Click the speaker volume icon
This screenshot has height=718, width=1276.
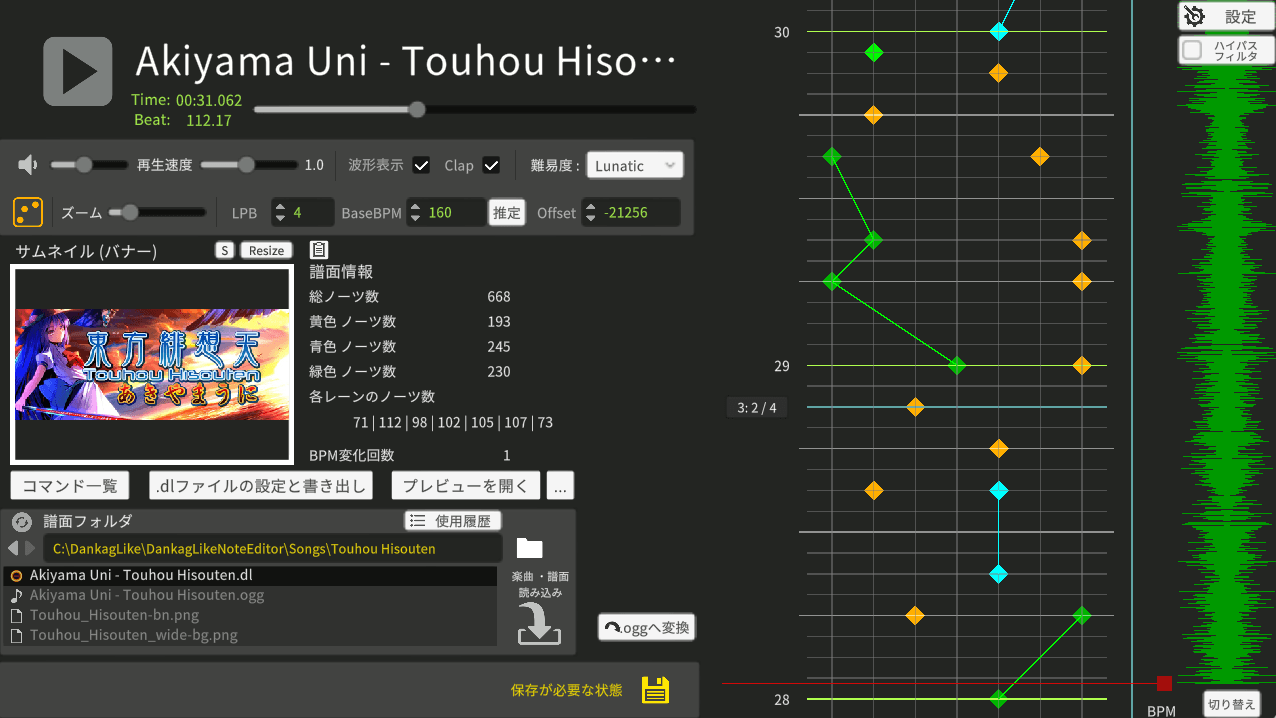tap(28, 165)
